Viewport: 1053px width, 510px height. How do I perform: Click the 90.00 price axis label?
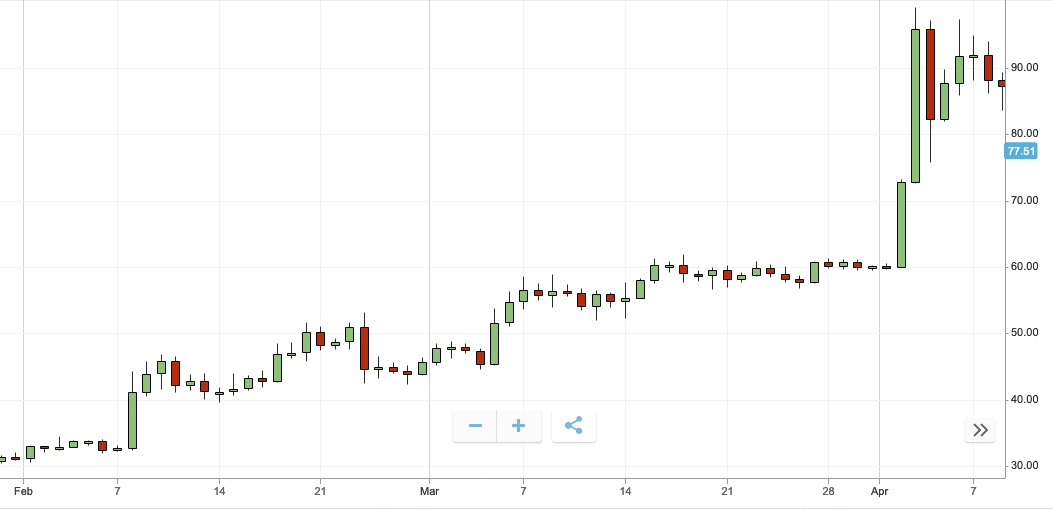(x=1024, y=68)
